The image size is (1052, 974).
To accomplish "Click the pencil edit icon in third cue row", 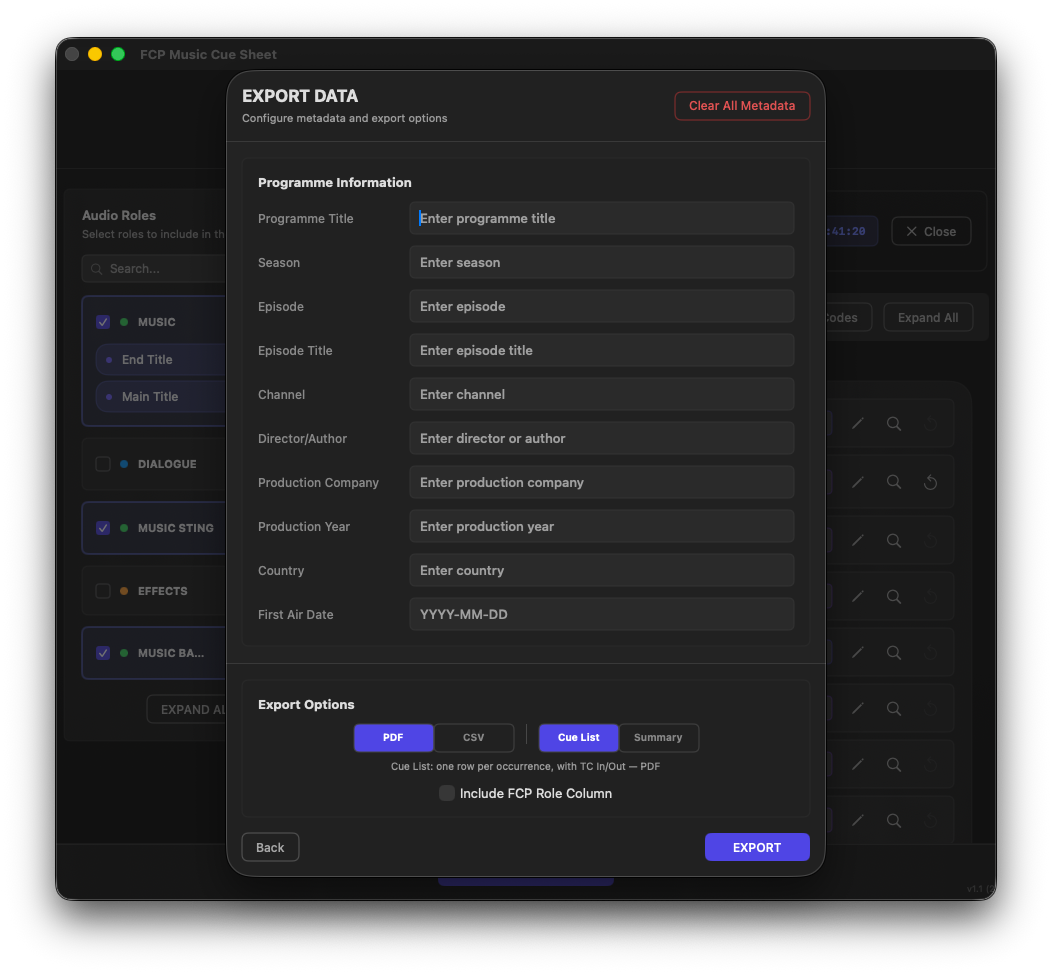I will pyautogui.click(x=857, y=540).
